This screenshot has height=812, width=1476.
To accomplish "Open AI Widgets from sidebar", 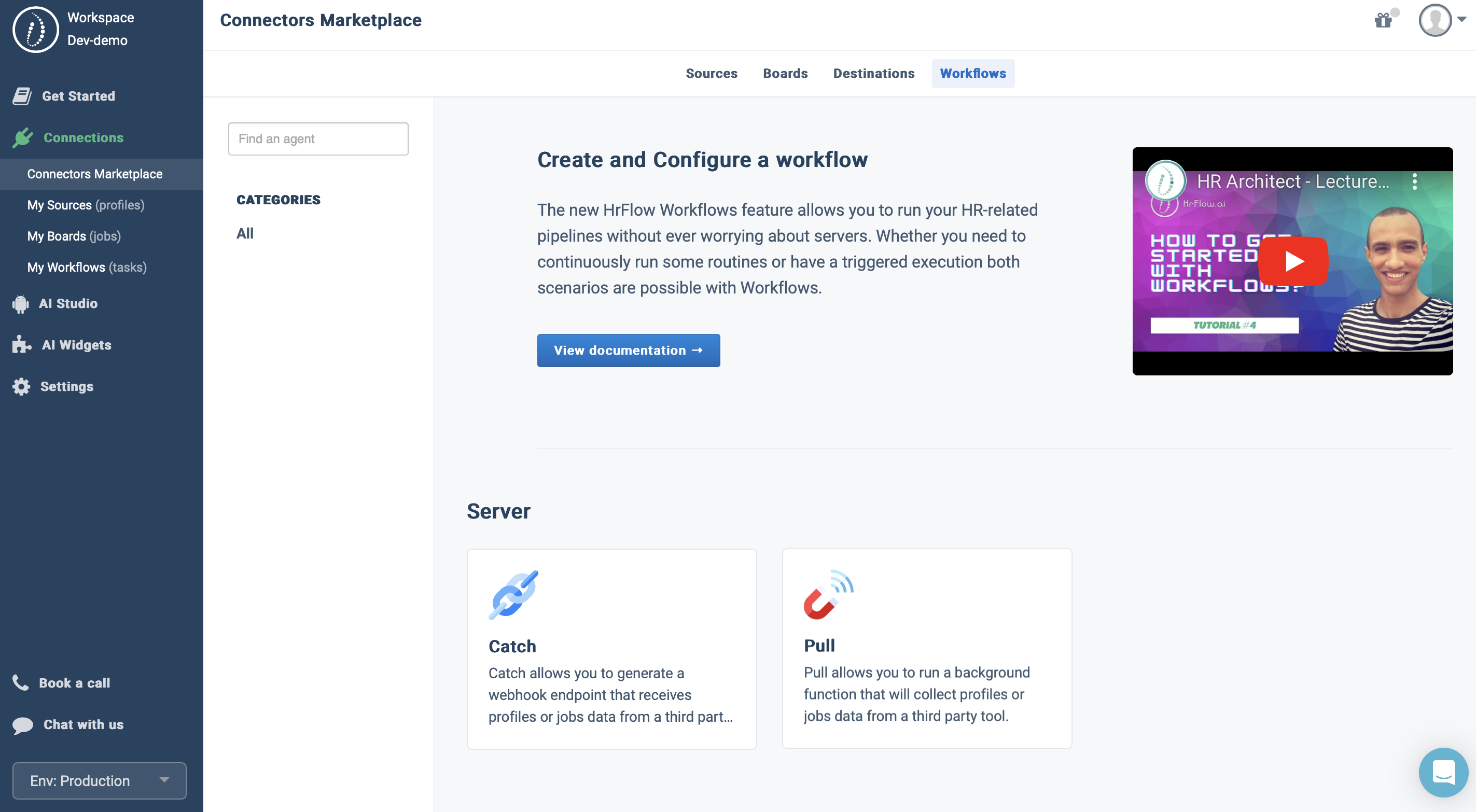I will pyautogui.click(x=76, y=344).
